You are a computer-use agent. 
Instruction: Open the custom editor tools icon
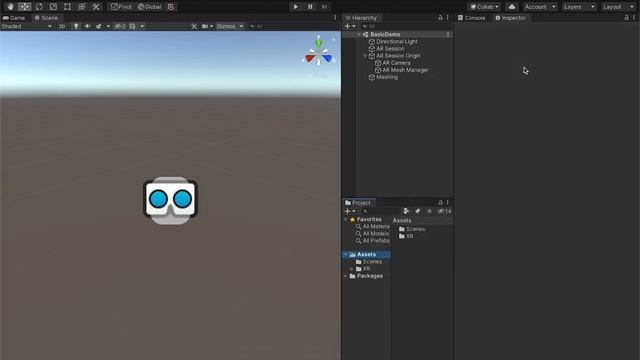pyautogui.click(x=96, y=7)
